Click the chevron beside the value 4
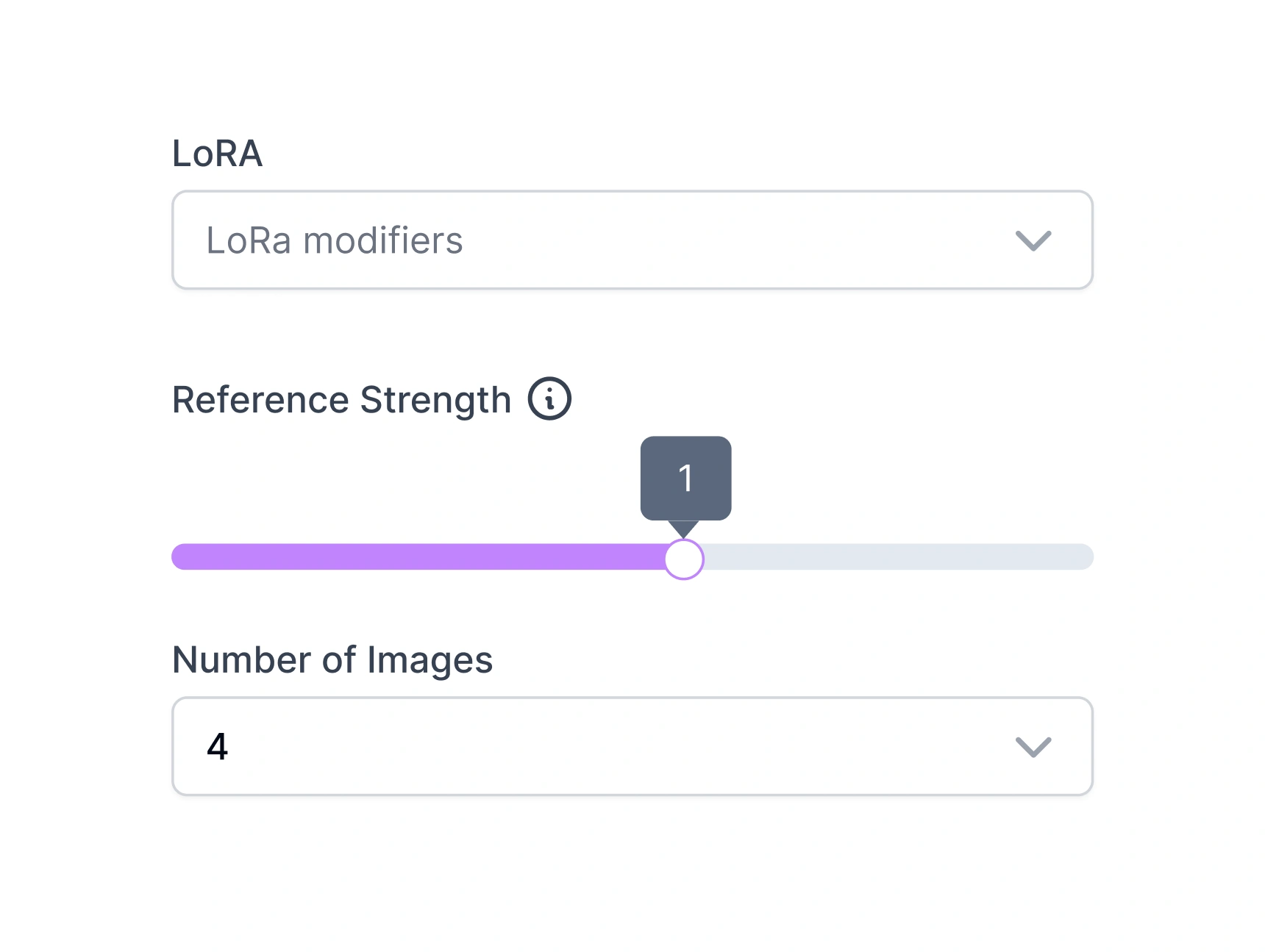Image resolution: width=1265 pixels, height=952 pixels. [x=1033, y=748]
